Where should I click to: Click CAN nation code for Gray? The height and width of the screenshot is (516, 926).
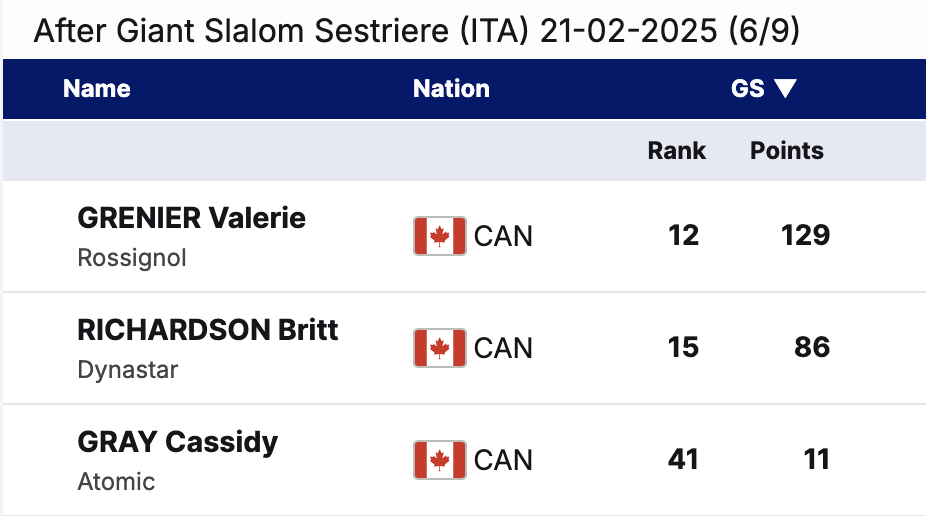click(x=503, y=461)
